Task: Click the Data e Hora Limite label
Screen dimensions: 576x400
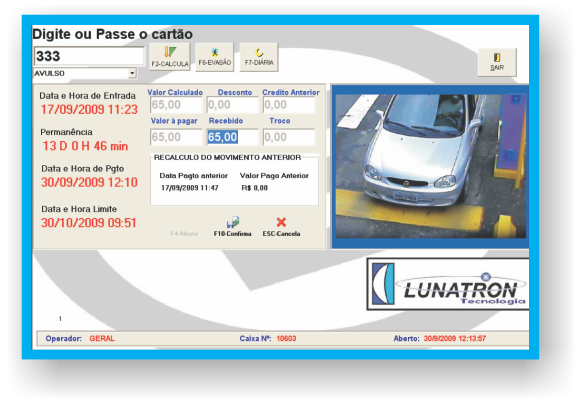Action: [x=79, y=209]
